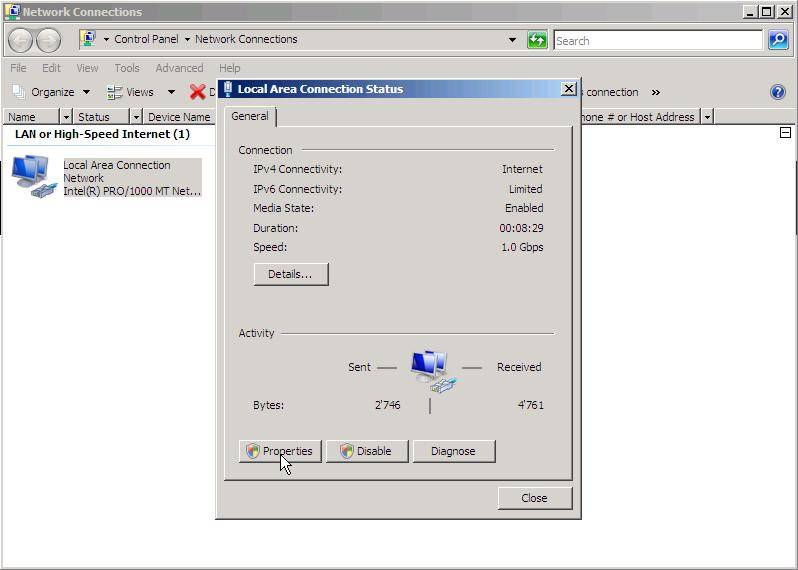The image size is (798, 570).
Task: Click the search magnifier button
Action: coord(778,40)
